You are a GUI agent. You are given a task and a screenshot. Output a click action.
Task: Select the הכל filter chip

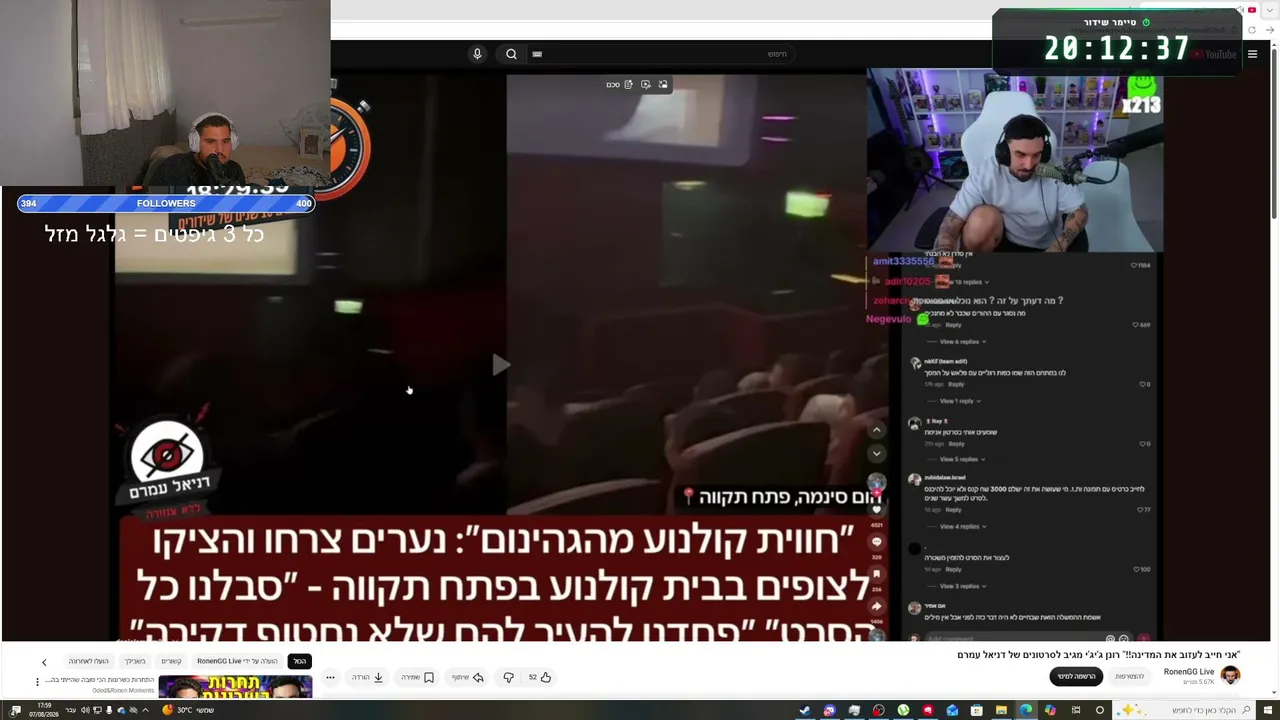point(300,661)
